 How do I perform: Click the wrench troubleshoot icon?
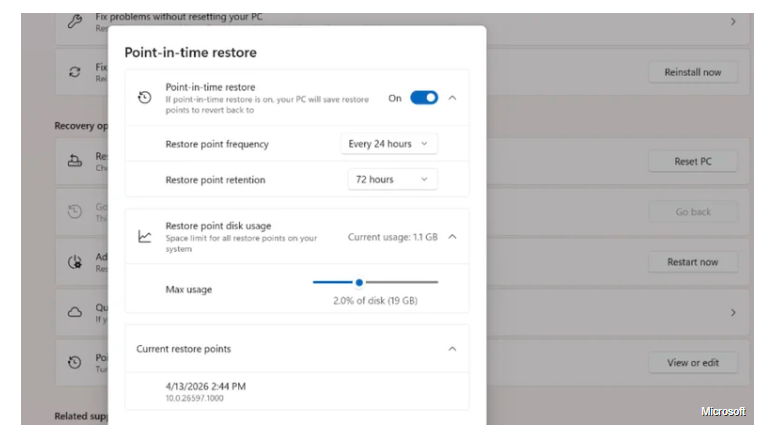coord(75,22)
